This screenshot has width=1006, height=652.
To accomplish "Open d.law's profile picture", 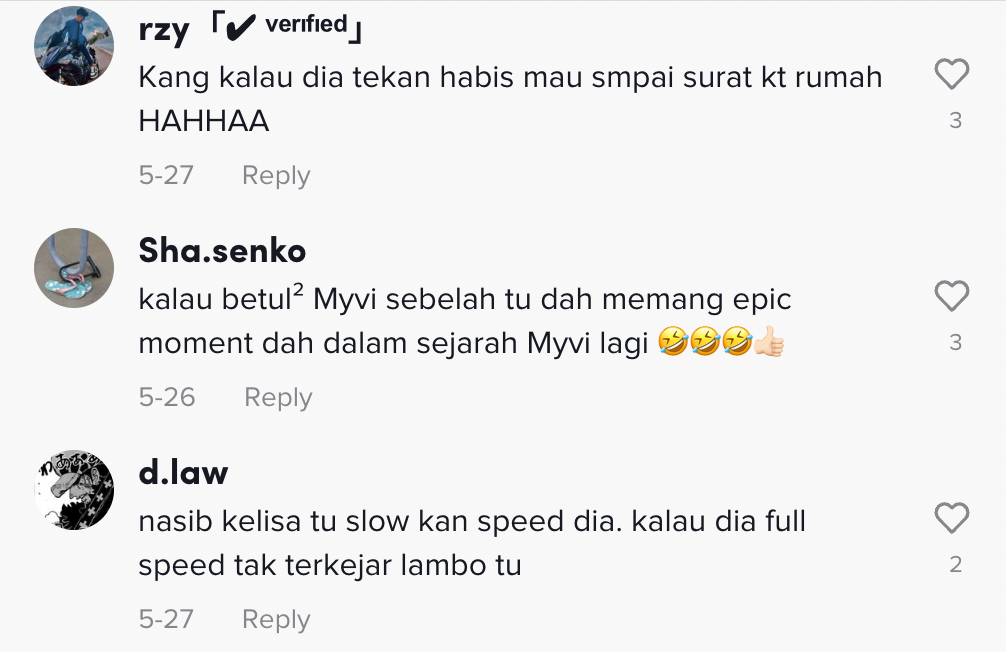I will (74, 490).
